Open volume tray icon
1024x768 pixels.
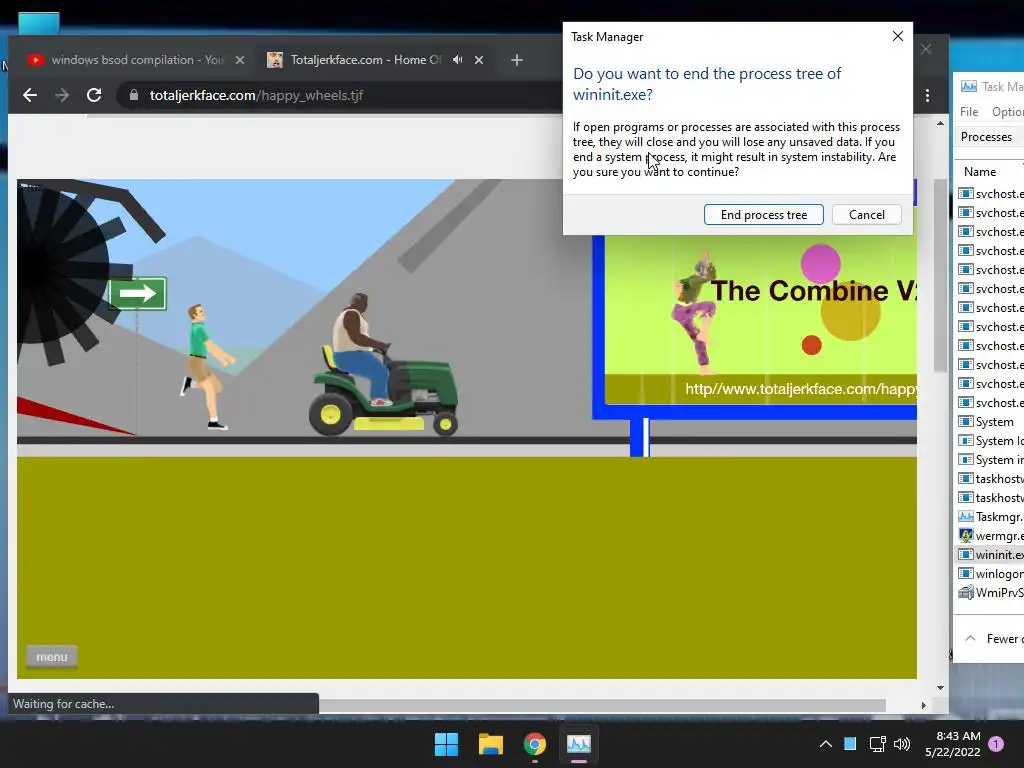point(902,744)
